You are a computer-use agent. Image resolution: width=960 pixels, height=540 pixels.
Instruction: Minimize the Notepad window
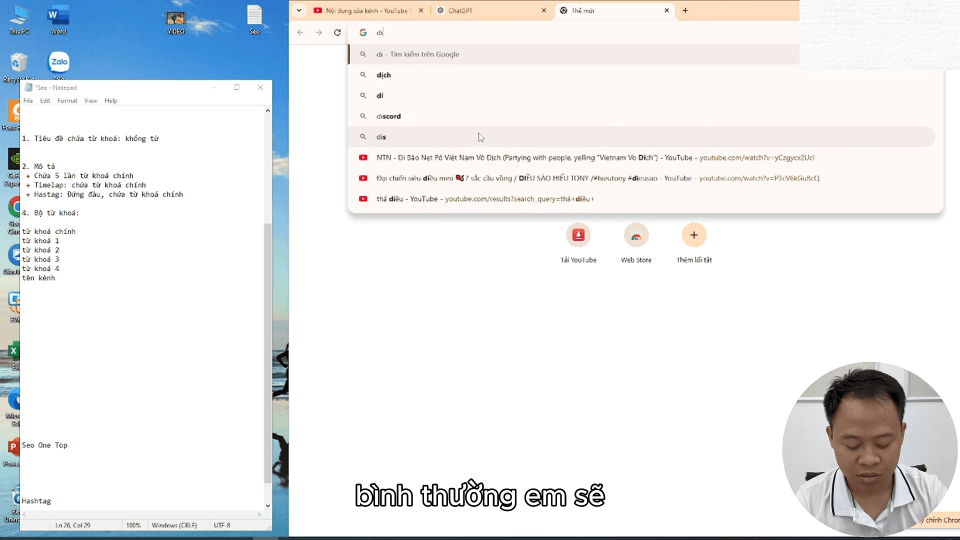click(214, 88)
